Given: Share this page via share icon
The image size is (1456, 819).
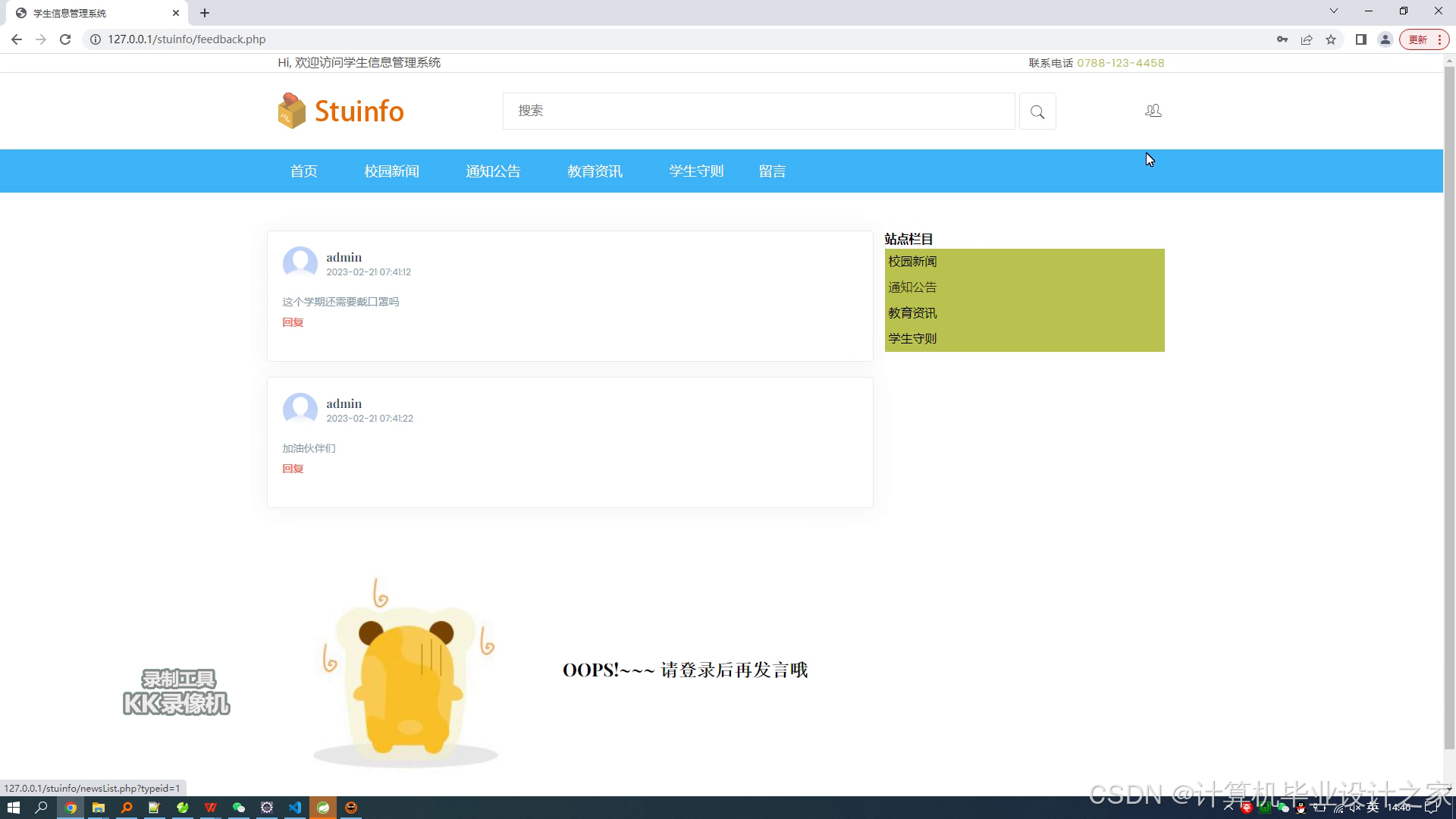Looking at the screenshot, I should coord(1307,39).
